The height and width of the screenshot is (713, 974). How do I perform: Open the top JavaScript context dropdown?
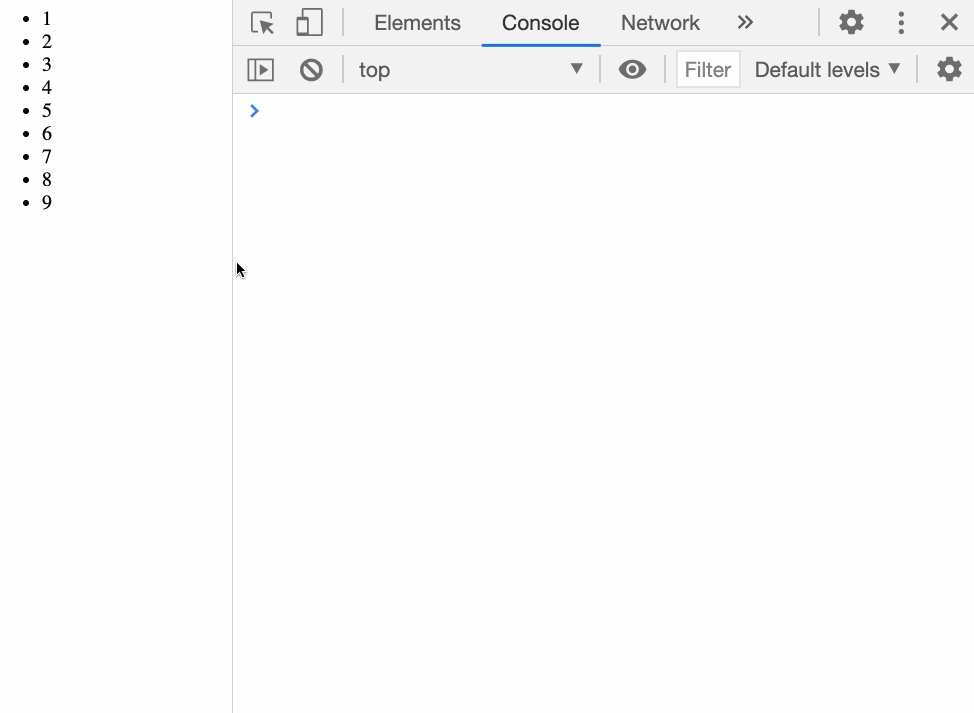471,70
